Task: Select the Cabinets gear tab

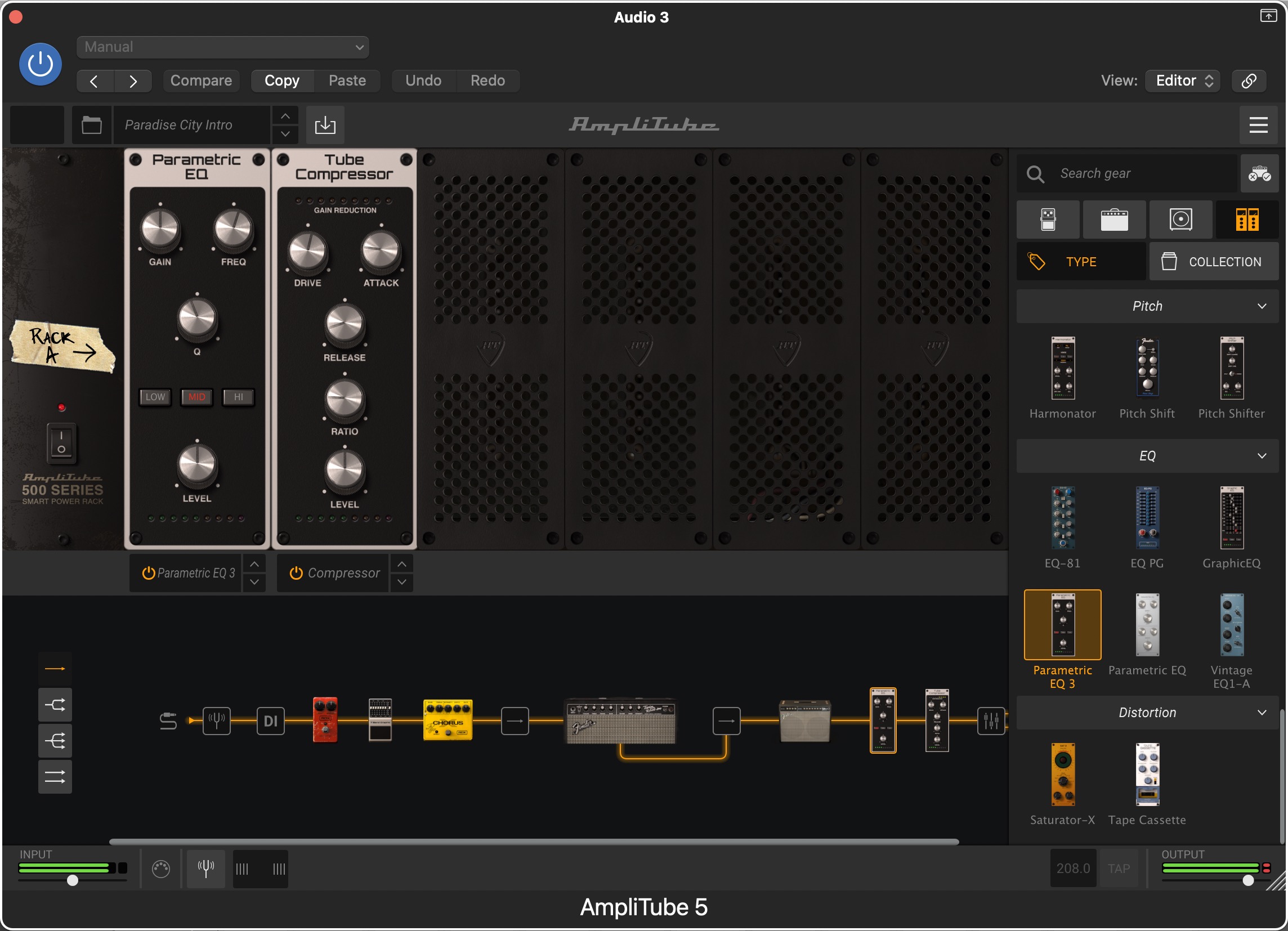Action: (1180, 220)
